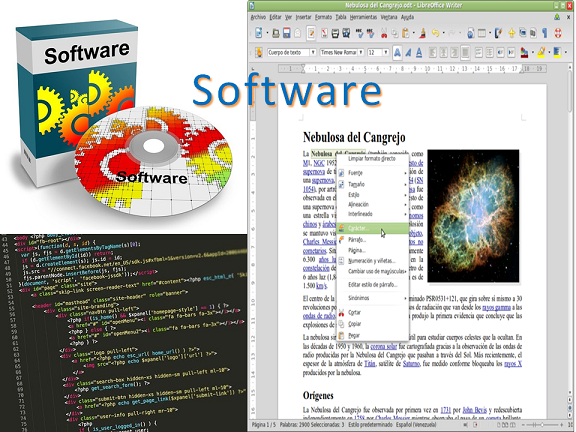Viewport: 576px width, 432px height.
Task: Click the Open file icon
Action: pyautogui.click(x=276, y=33)
